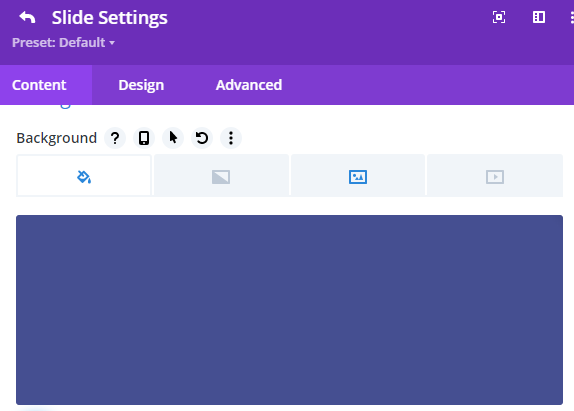This screenshot has height=411, width=574.
Task: Expand the settings modal to fullscreen
Action: [x=499, y=17]
